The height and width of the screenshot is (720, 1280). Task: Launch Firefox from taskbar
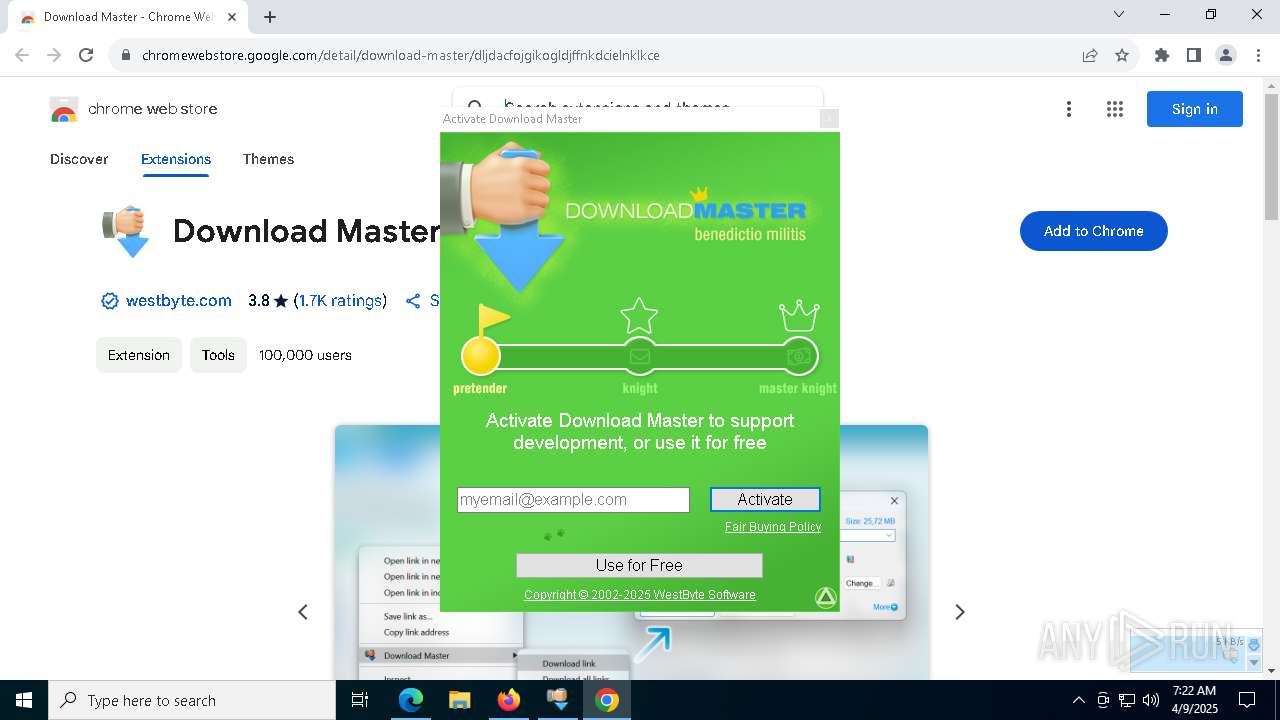tap(508, 700)
